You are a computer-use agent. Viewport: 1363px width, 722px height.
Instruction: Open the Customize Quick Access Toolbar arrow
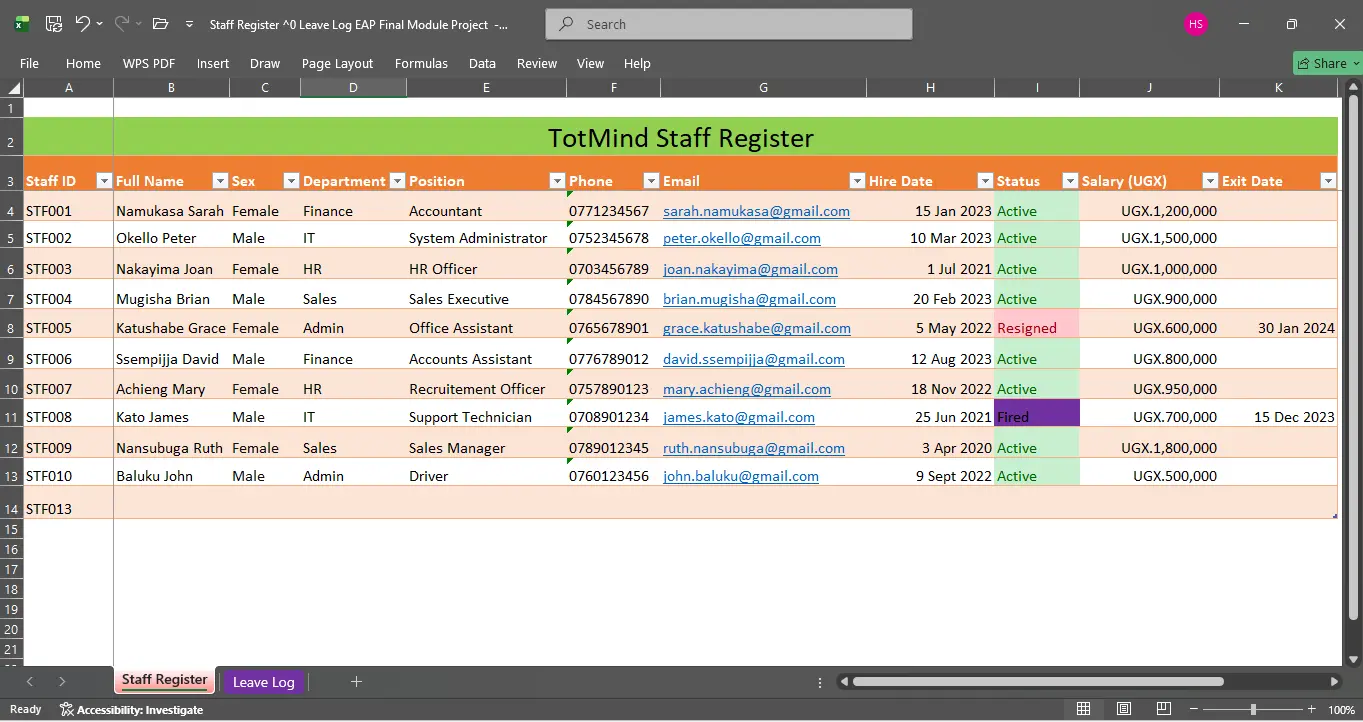189,24
